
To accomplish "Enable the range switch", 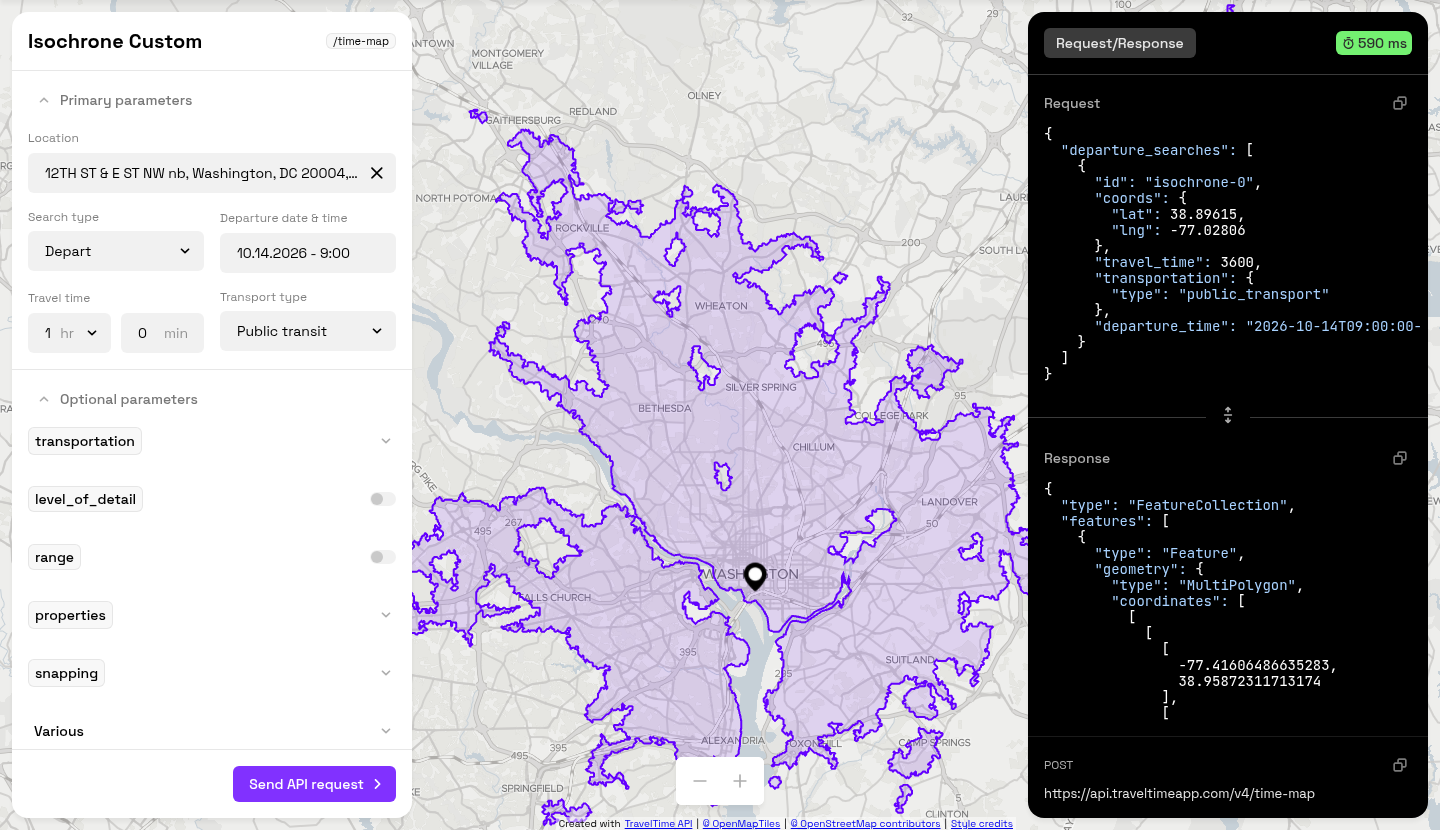I will tap(383, 557).
